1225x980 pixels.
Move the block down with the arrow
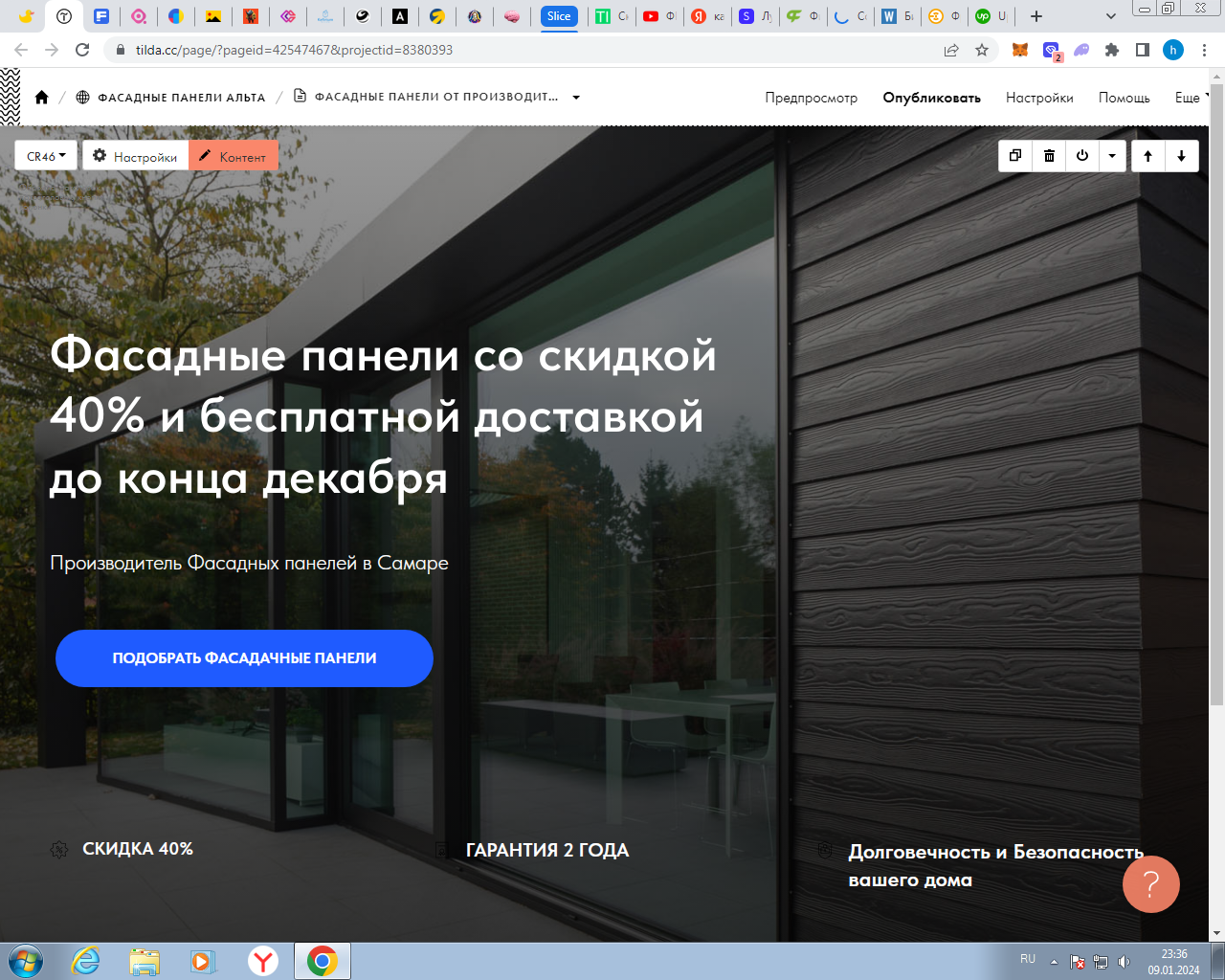pyautogui.click(x=1182, y=156)
